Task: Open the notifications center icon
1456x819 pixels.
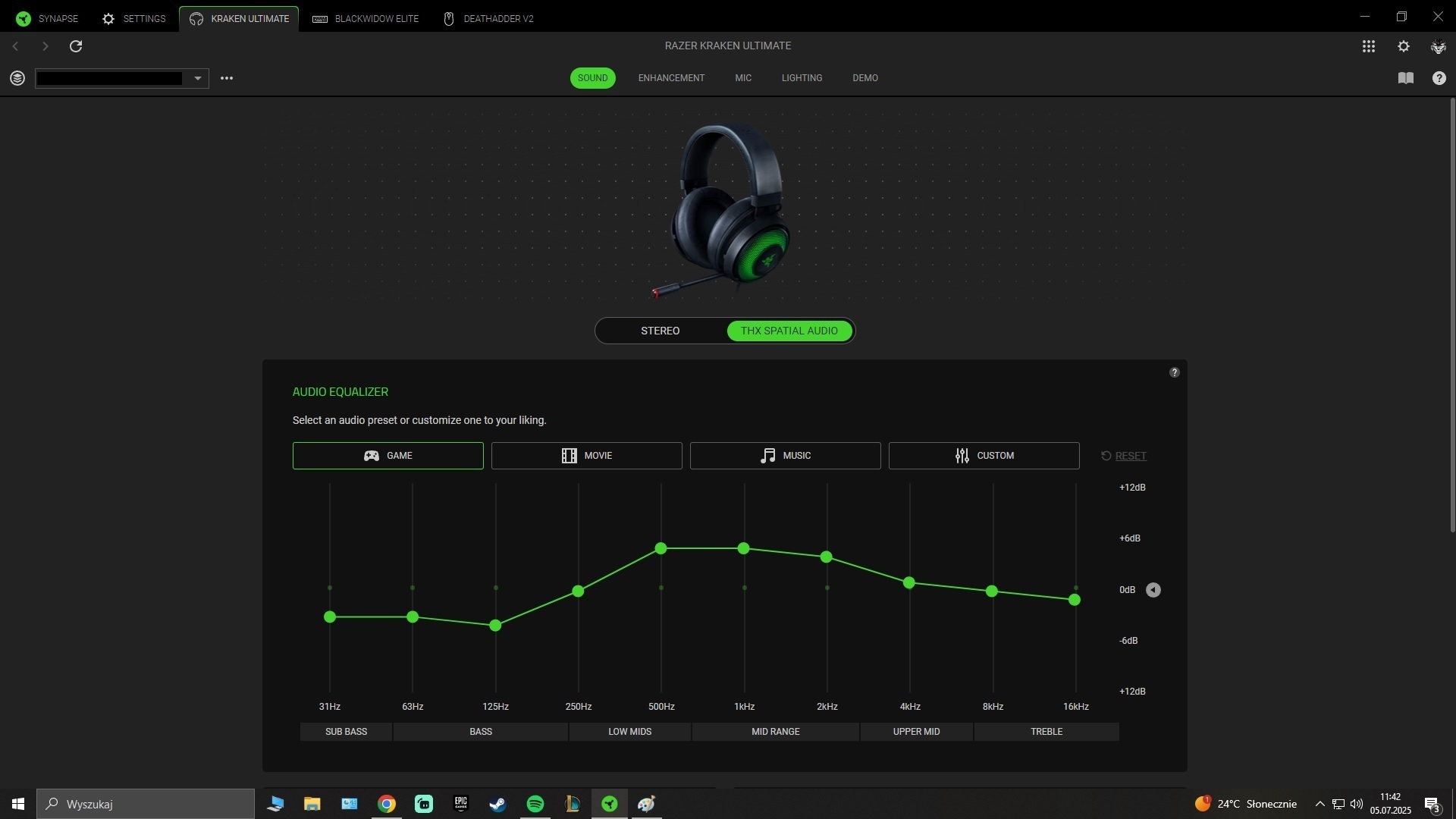Action: (x=1432, y=804)
